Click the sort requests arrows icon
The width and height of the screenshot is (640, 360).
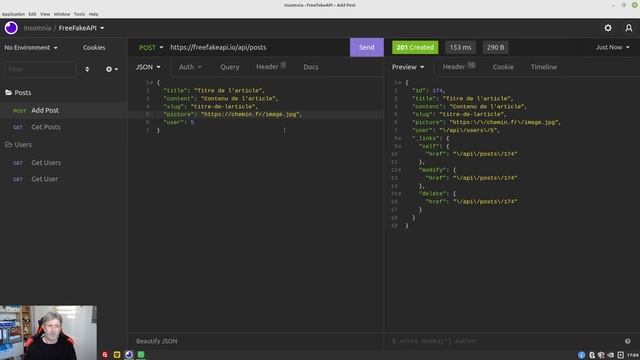pyautogui.click(x=87, y=69)
